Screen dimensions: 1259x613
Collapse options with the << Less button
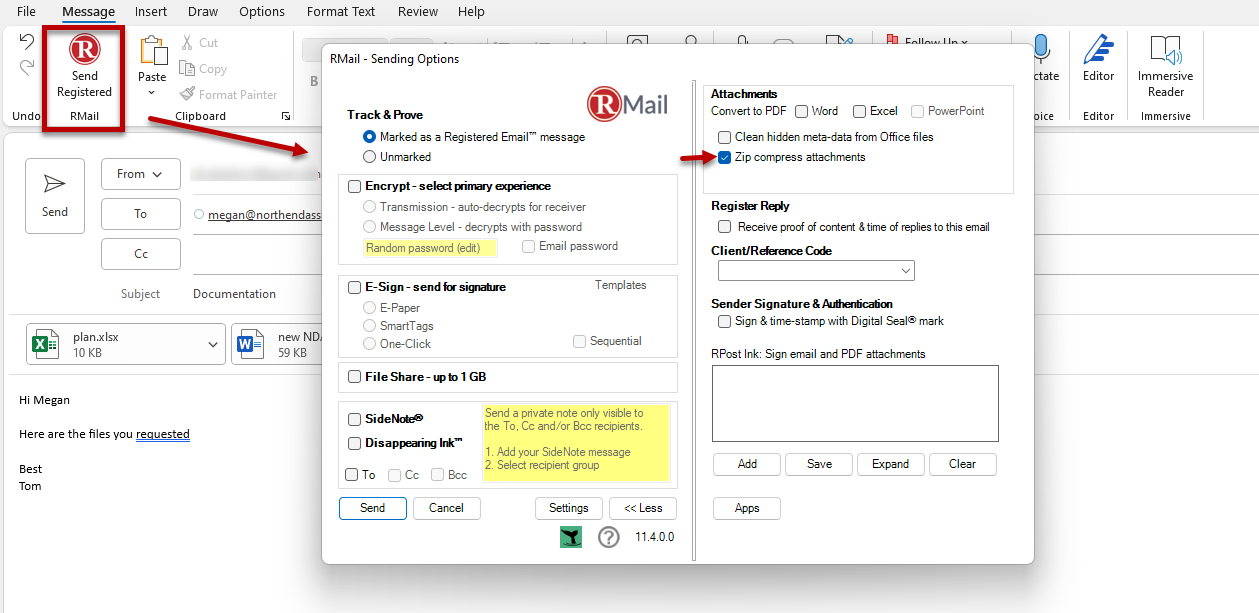(643, 508)
